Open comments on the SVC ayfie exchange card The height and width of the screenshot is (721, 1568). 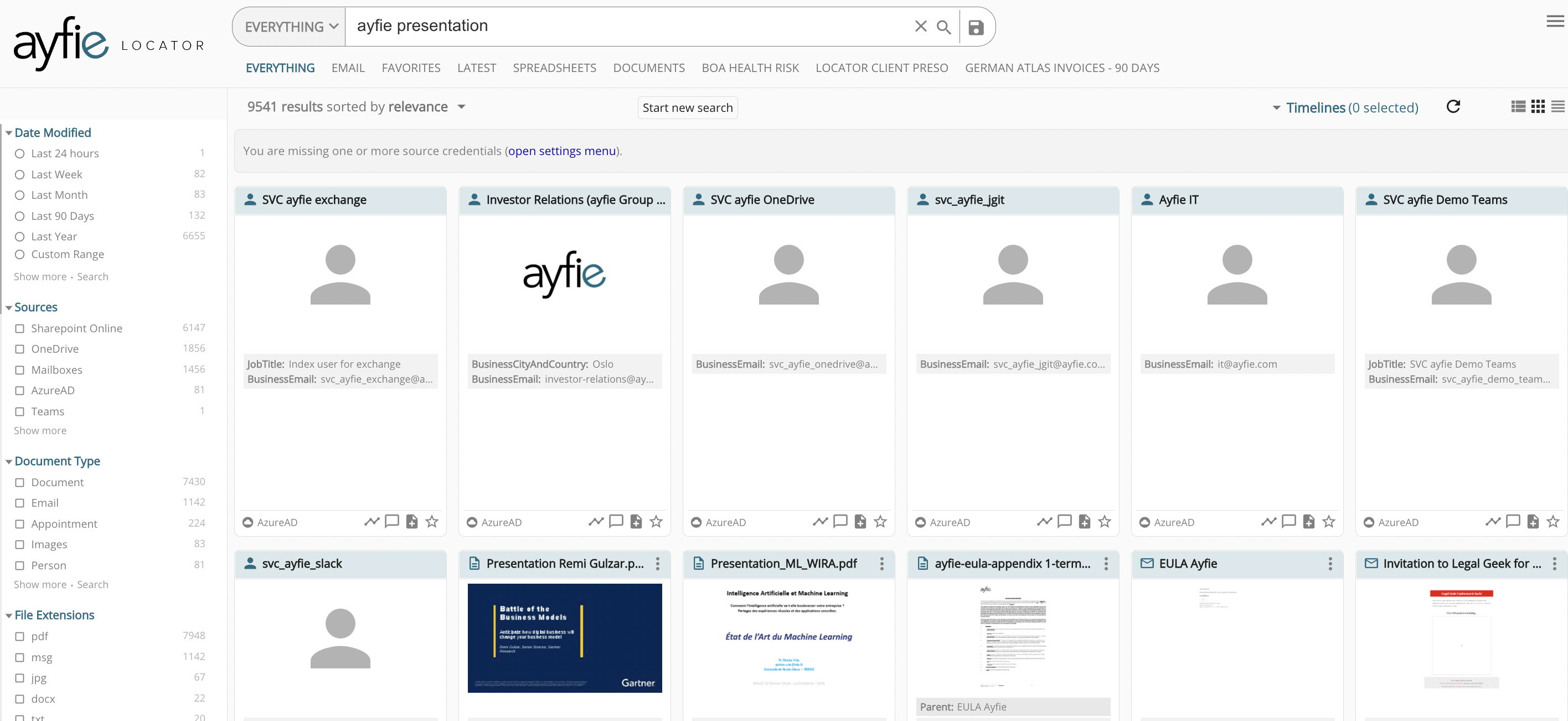(391, 521)
